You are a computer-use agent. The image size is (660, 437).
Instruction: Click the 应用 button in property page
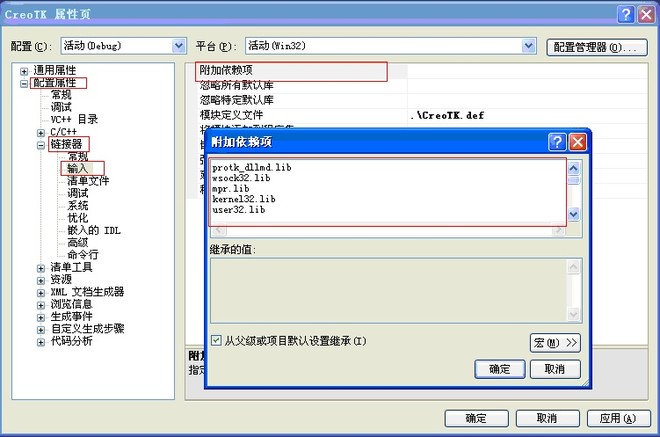(612, 417)
